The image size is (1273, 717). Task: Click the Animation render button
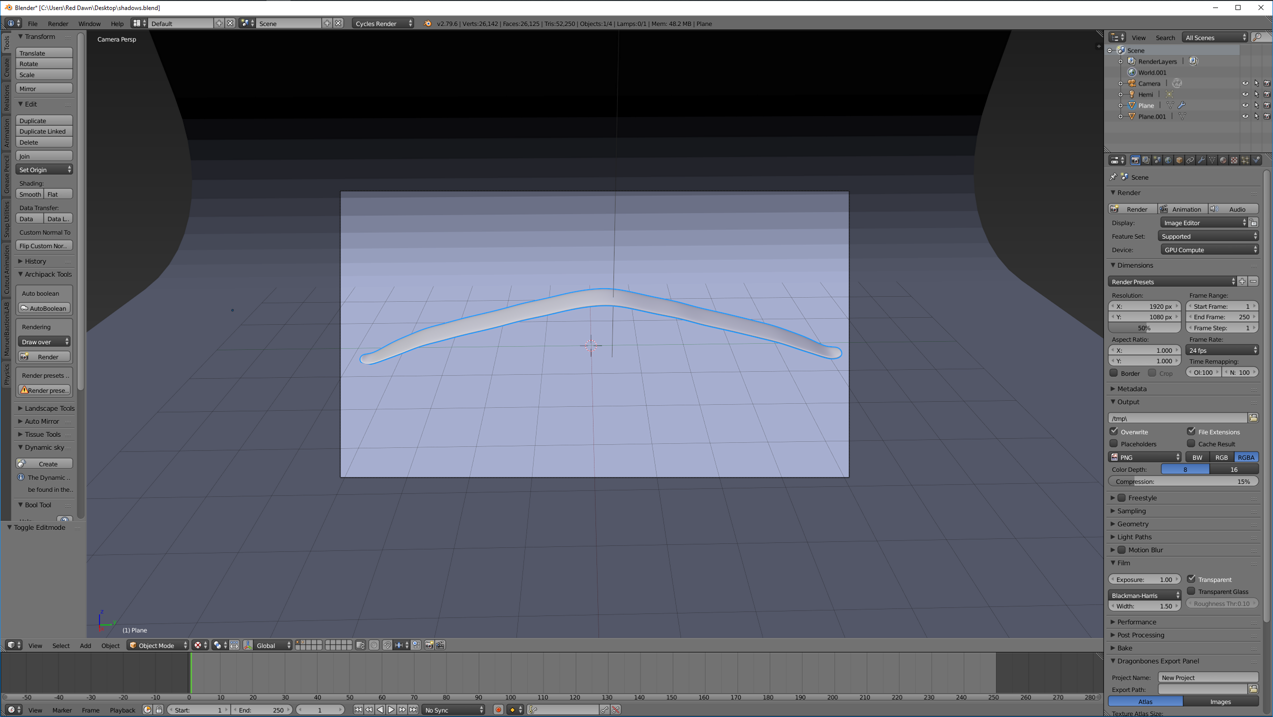(x=1182, y=209)
